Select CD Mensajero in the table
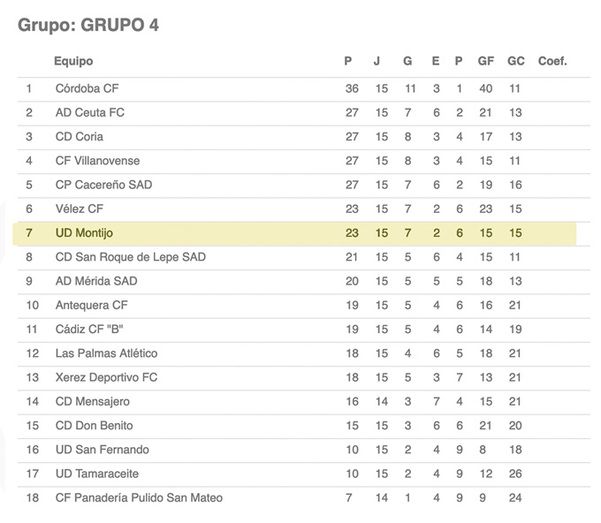 [x=92, y=401]
